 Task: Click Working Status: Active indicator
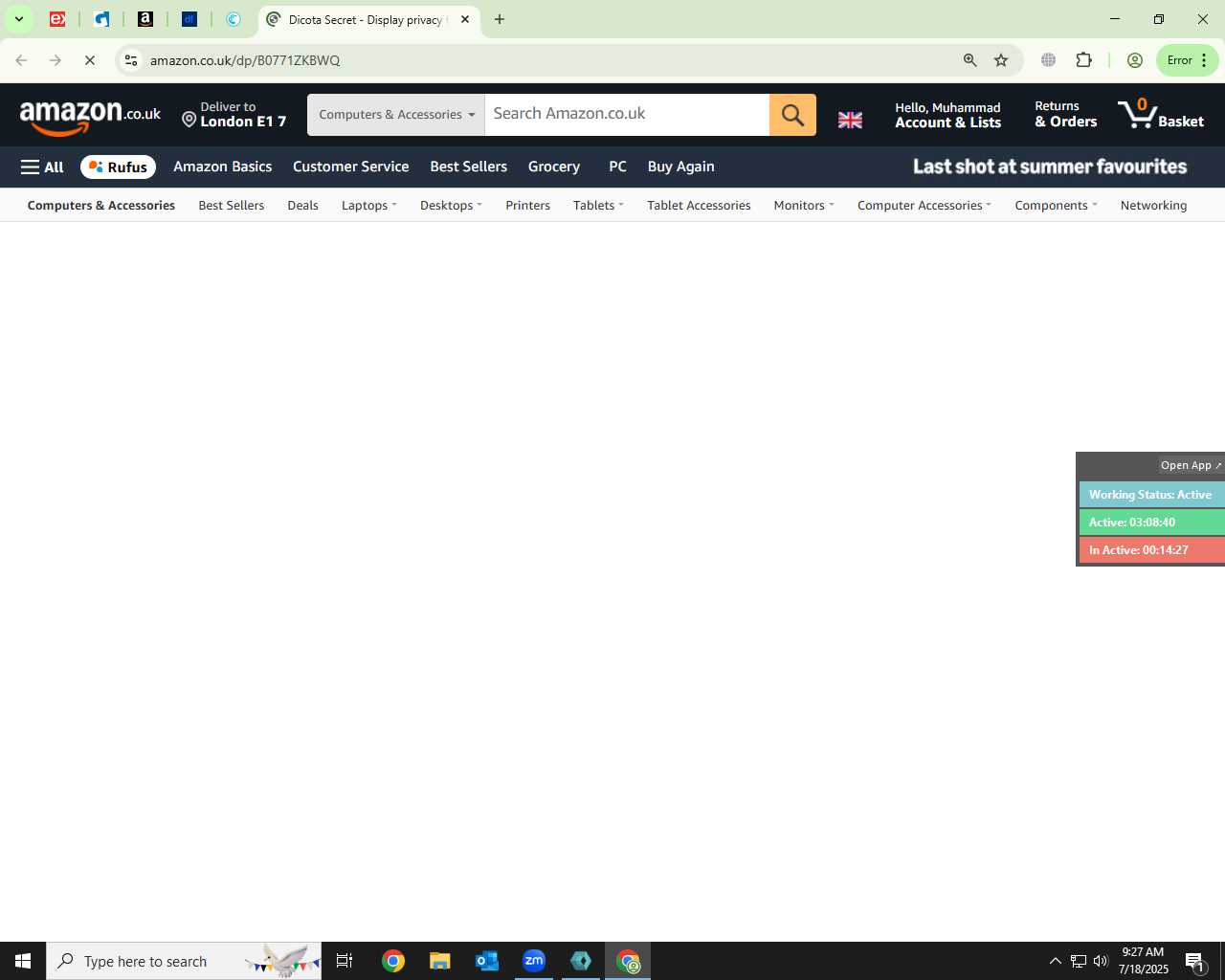point(1152,495)
